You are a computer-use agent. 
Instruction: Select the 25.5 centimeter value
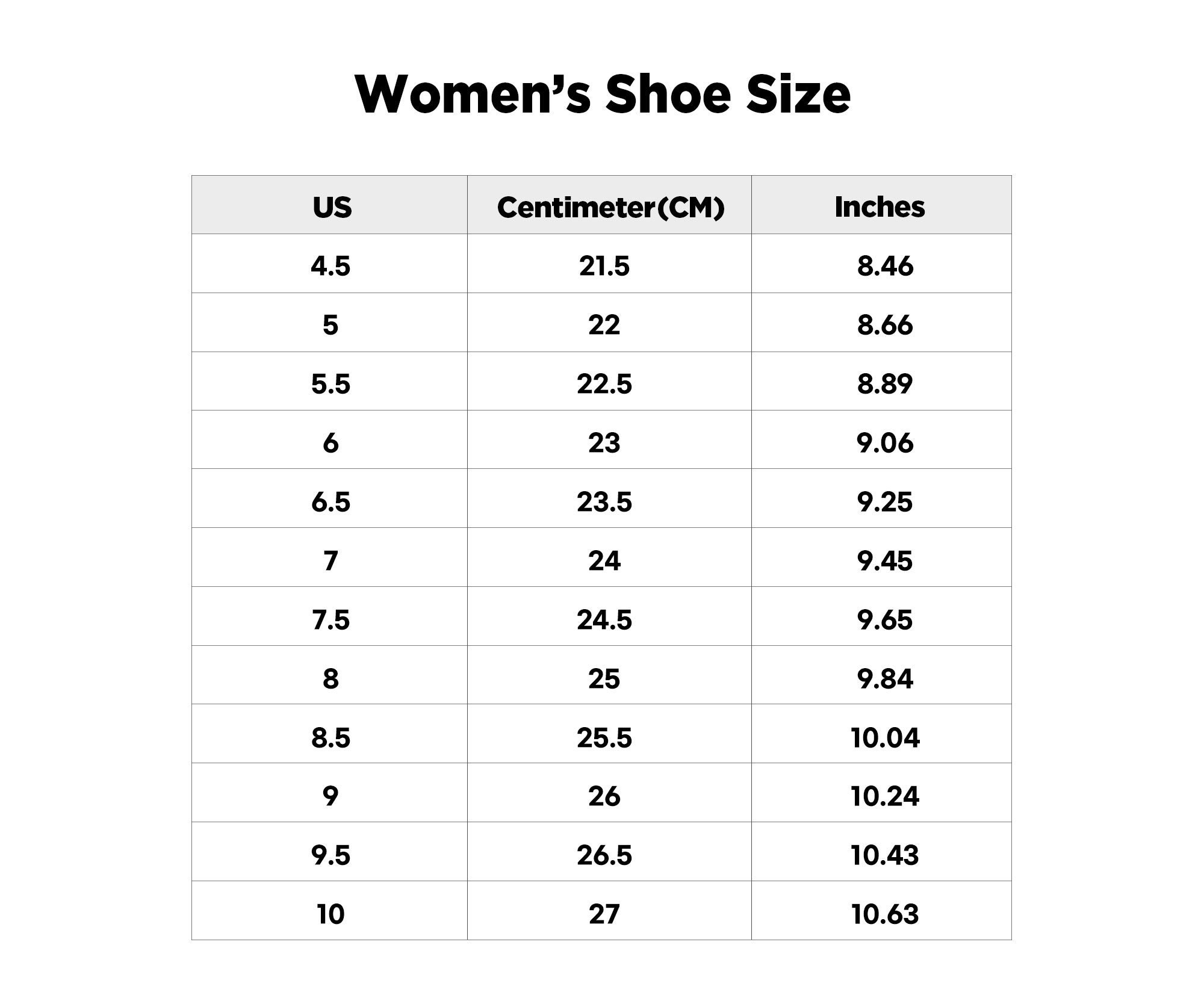point(604,737)
